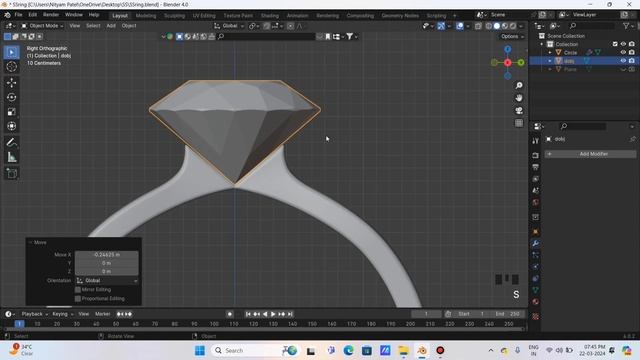The width and height of the screenshot is (640, 360).
Task: Uncheck the Collection exclude checkbox
Action: [615, 44]
